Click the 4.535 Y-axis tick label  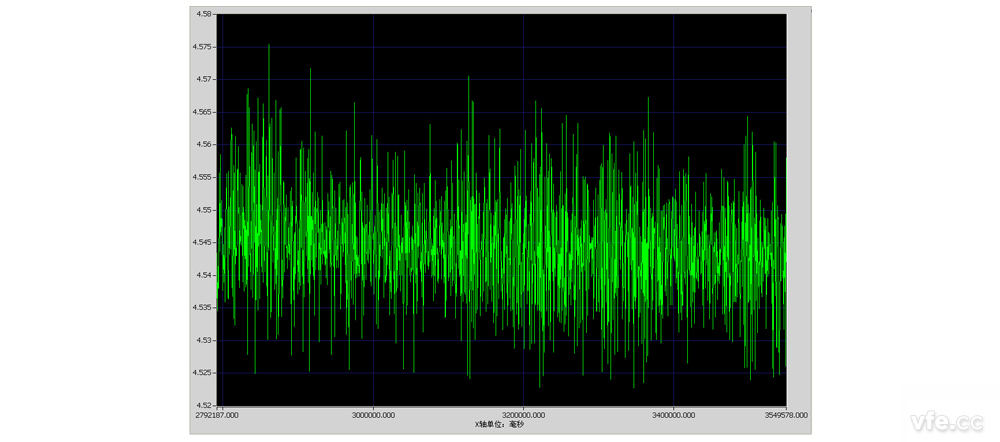(204, 307)
